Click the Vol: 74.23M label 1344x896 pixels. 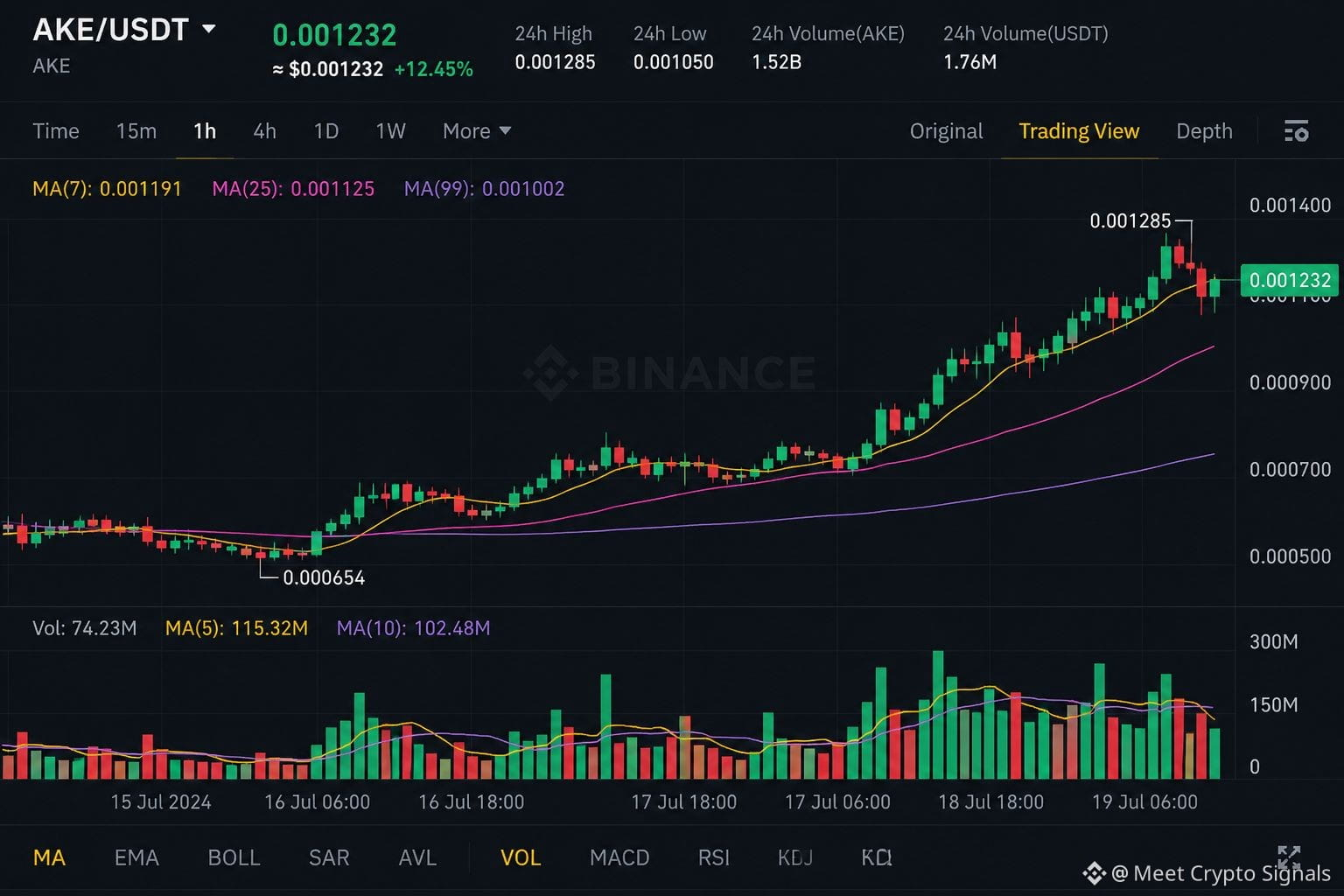pos(85,628)
